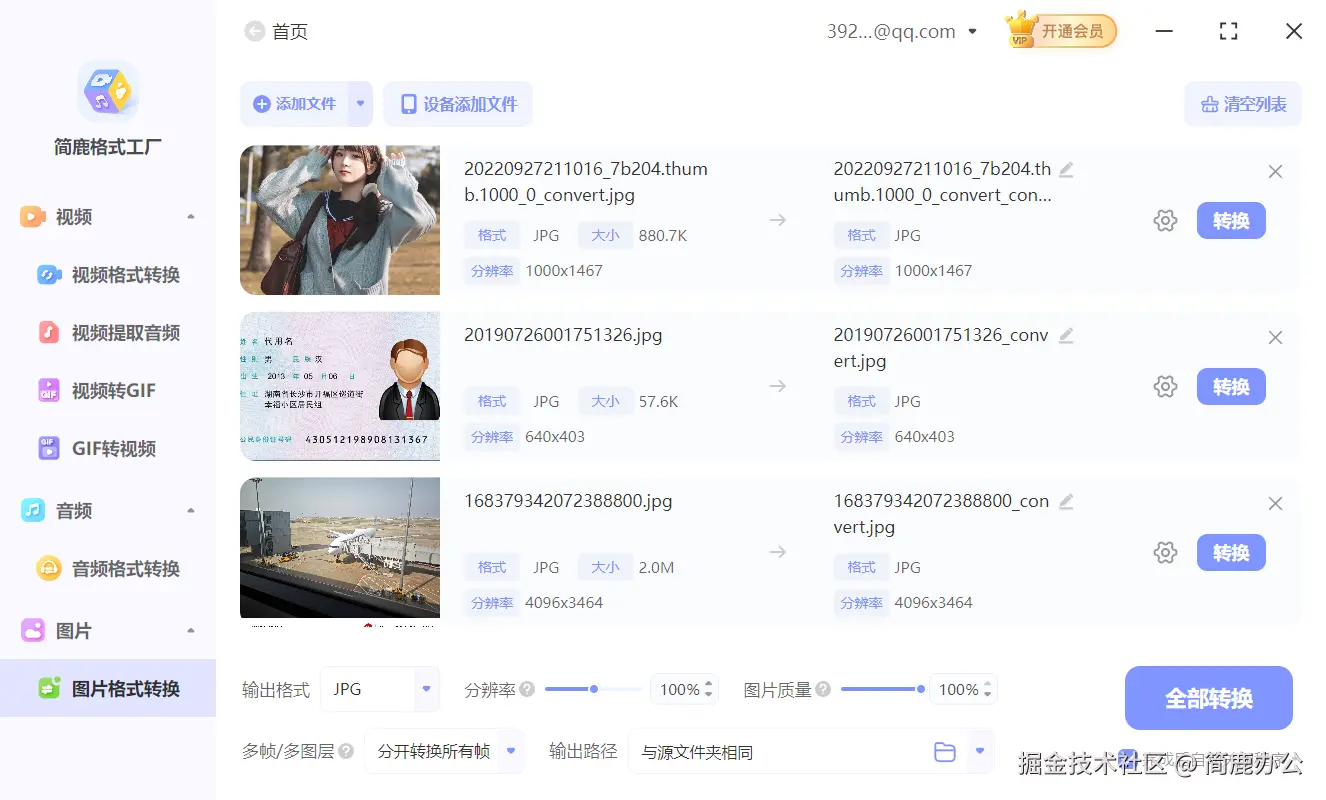Image resolution: width=1326 pixels, height=800 pixels.
Task: Open the dropdown arrow next to 添加文件
Action: [x=361, y=104]
